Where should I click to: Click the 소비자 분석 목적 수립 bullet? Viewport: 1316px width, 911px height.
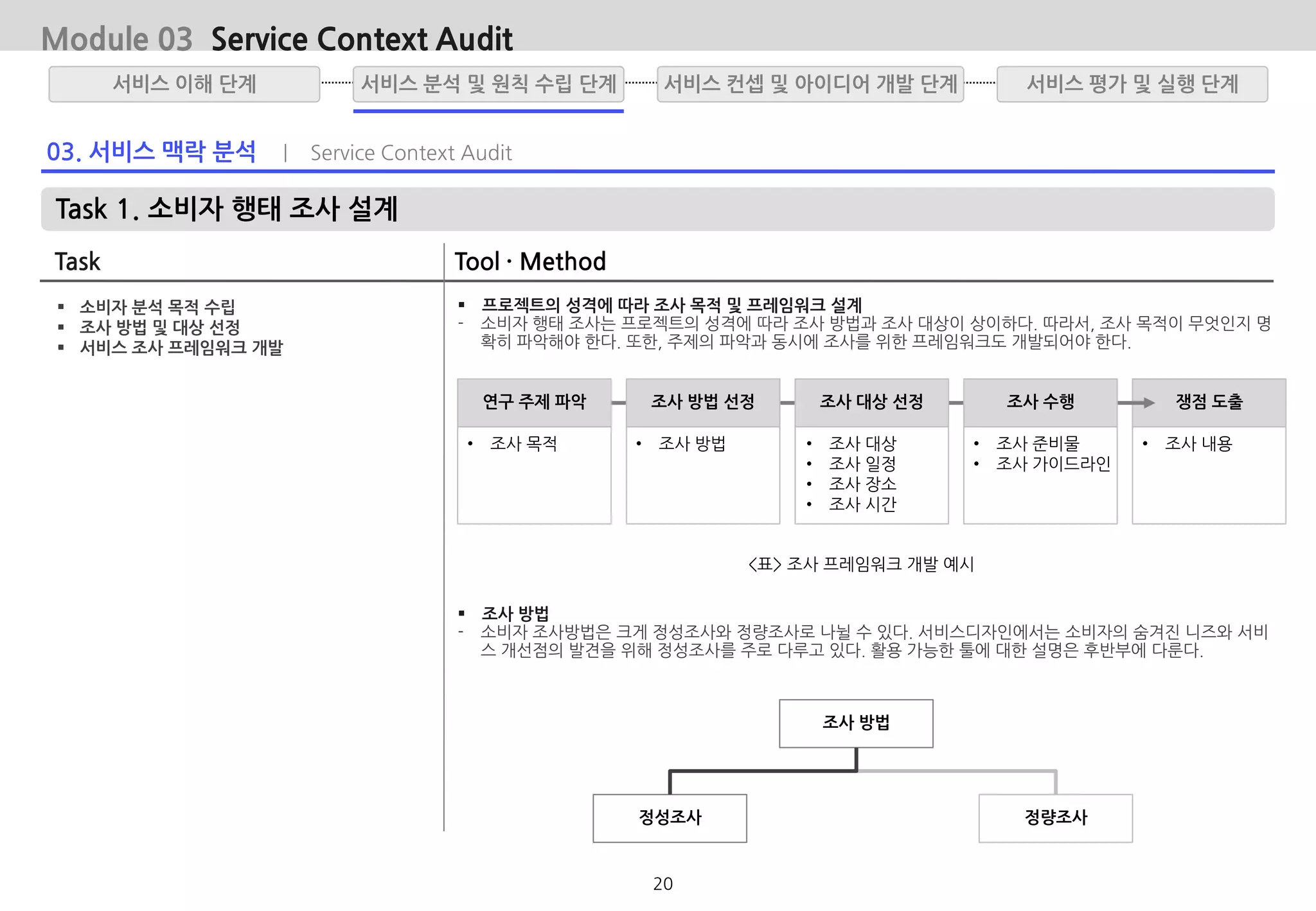157,306
